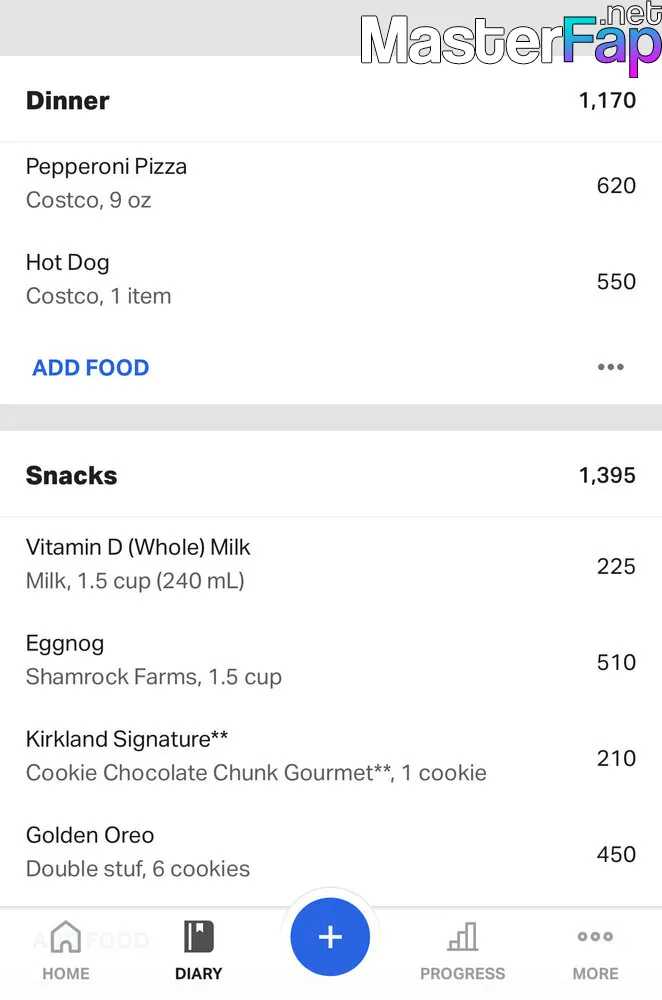Tap the blue plus add button

pyautogui.click(x=330, y=937)
